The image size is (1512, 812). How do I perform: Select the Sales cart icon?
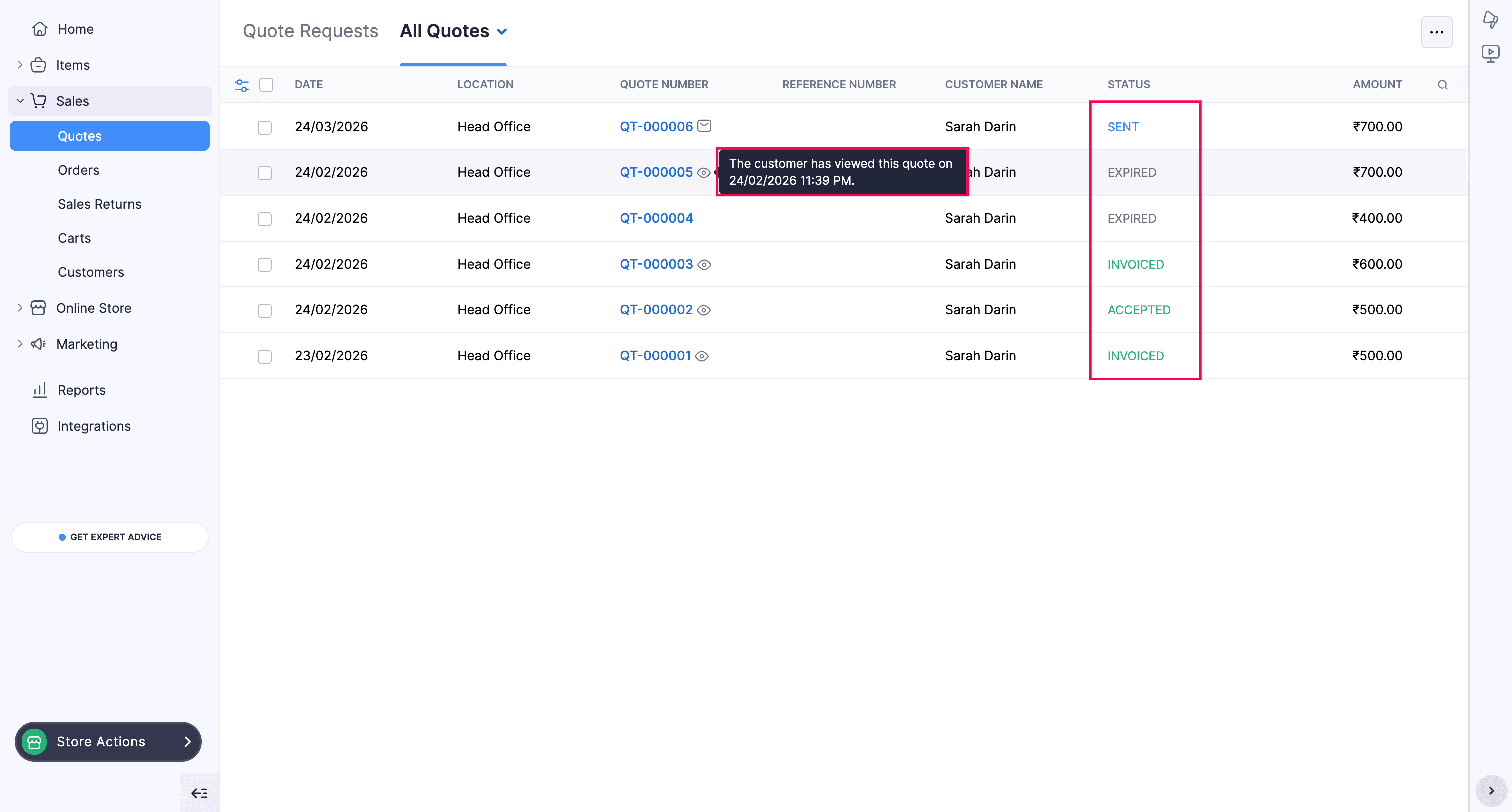[x=38, y=100]
